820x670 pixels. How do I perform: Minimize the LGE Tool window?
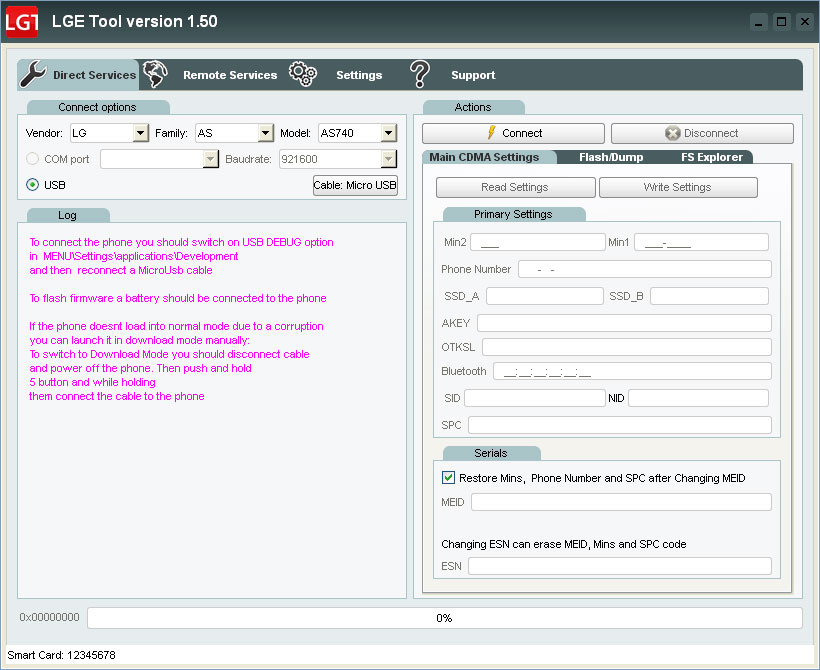tap(759, 22)
